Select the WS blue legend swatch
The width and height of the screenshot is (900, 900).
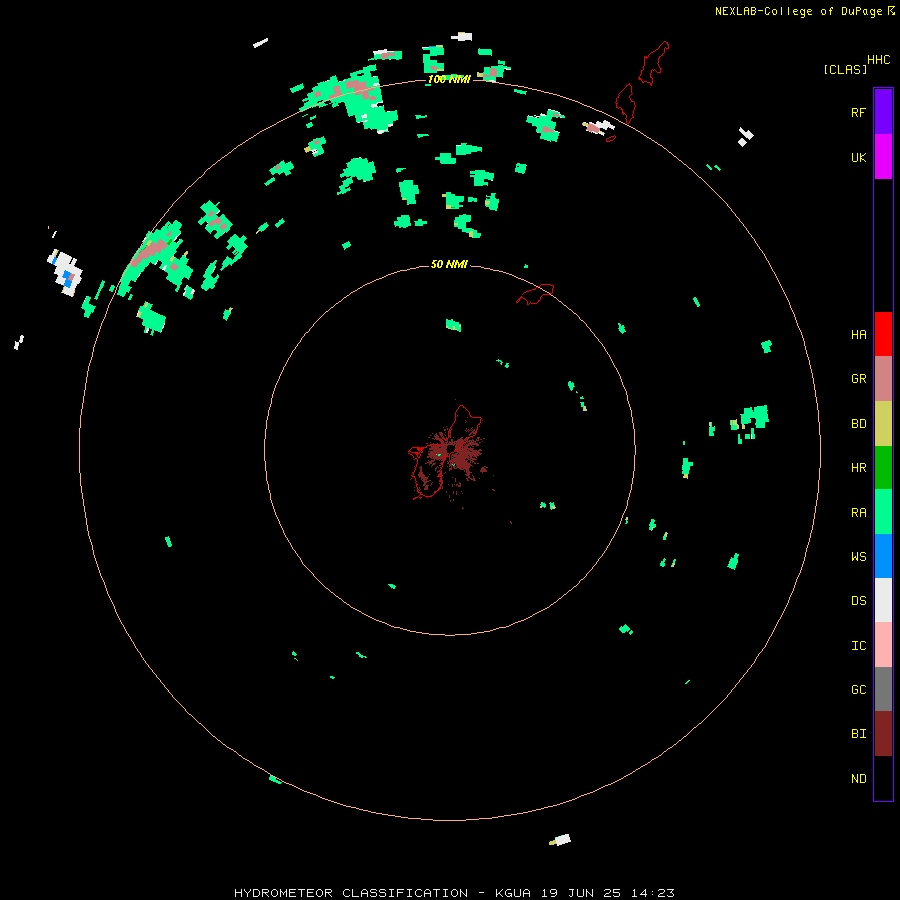883,556
